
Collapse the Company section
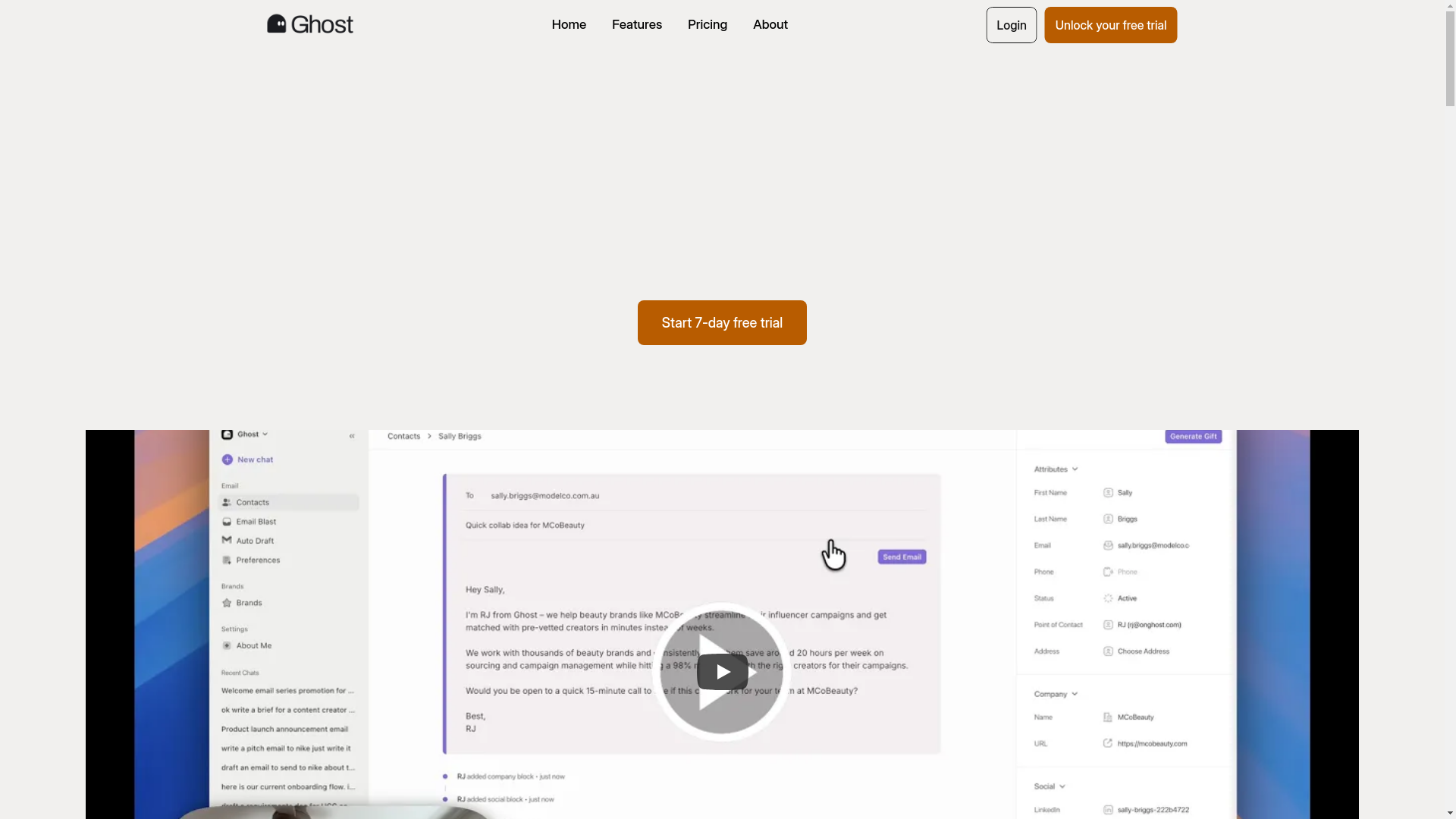pyautogui.click(x=1056, y=694)
